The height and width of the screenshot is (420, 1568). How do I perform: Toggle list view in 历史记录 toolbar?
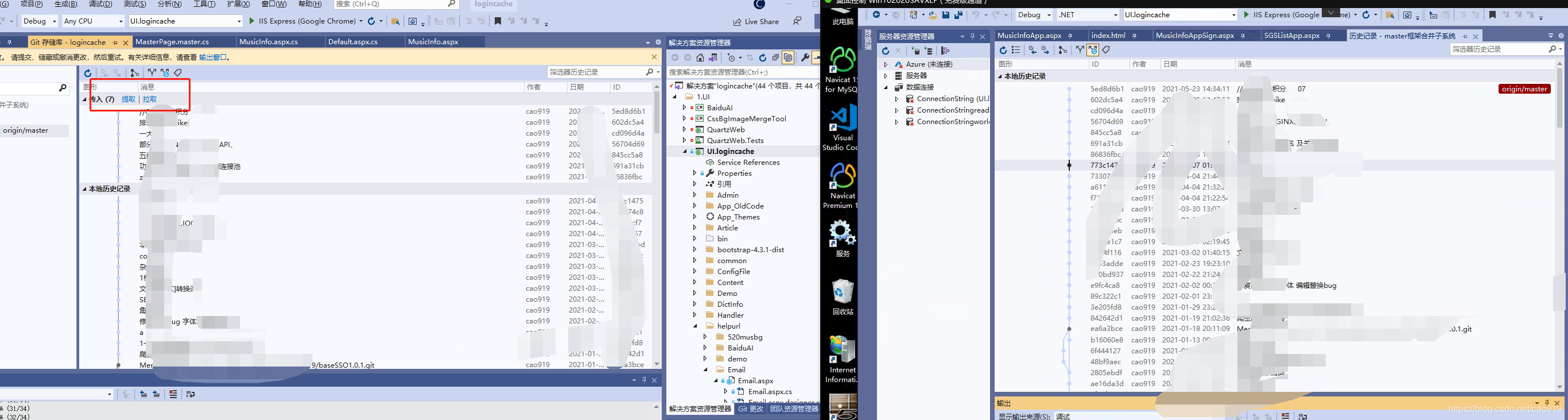pyautogui.click(x=1015, y=50)
